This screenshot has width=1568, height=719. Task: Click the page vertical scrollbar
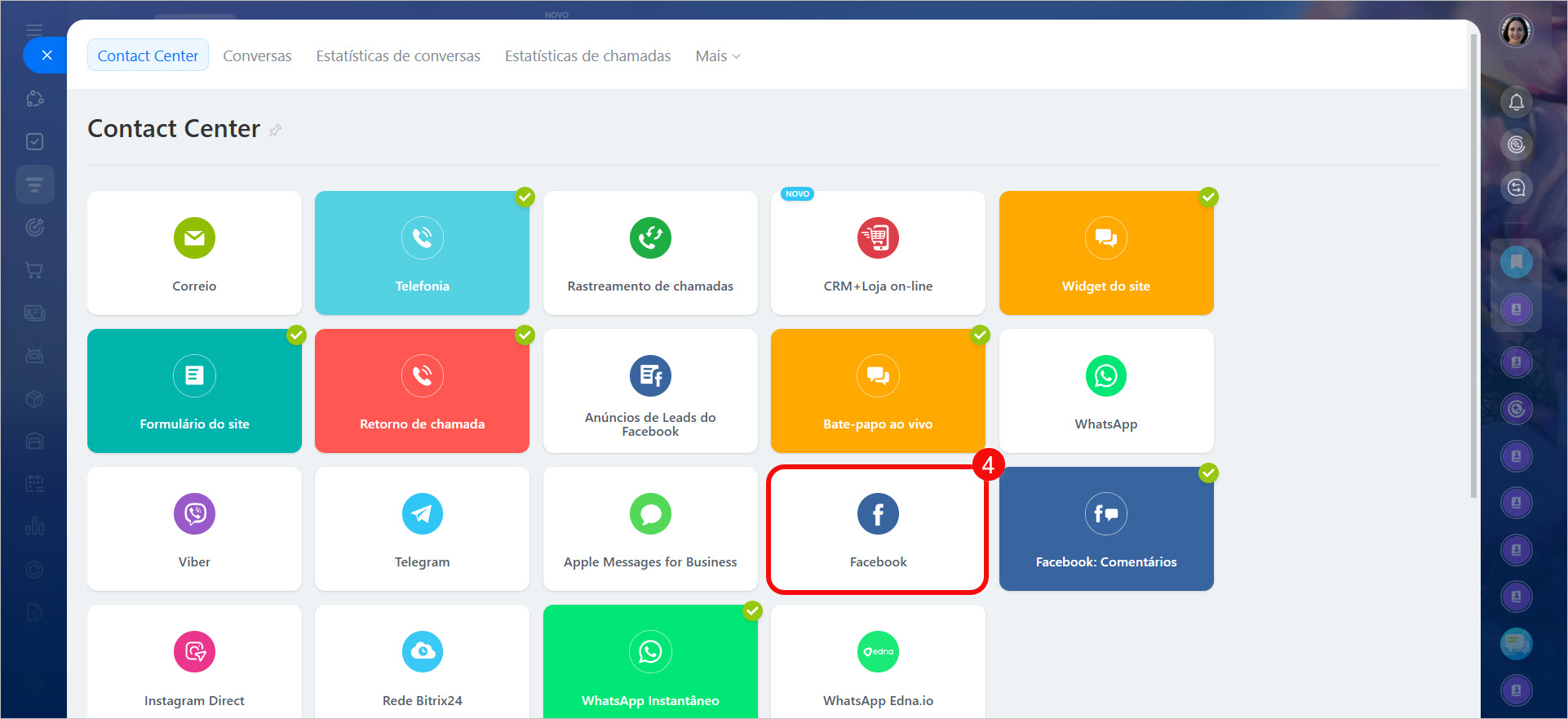pos(1473,266)
